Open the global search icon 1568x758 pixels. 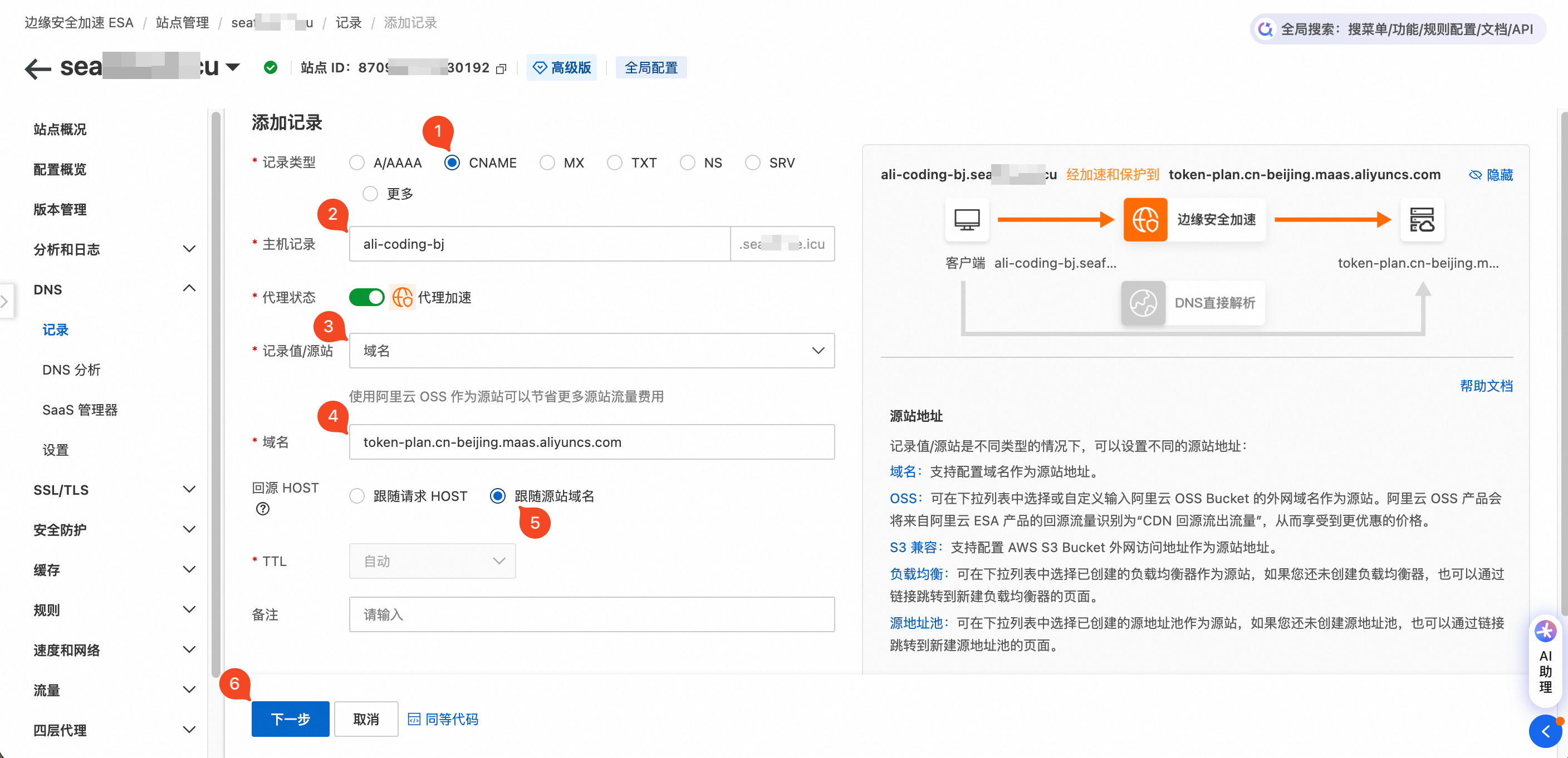click(1266, 28)
